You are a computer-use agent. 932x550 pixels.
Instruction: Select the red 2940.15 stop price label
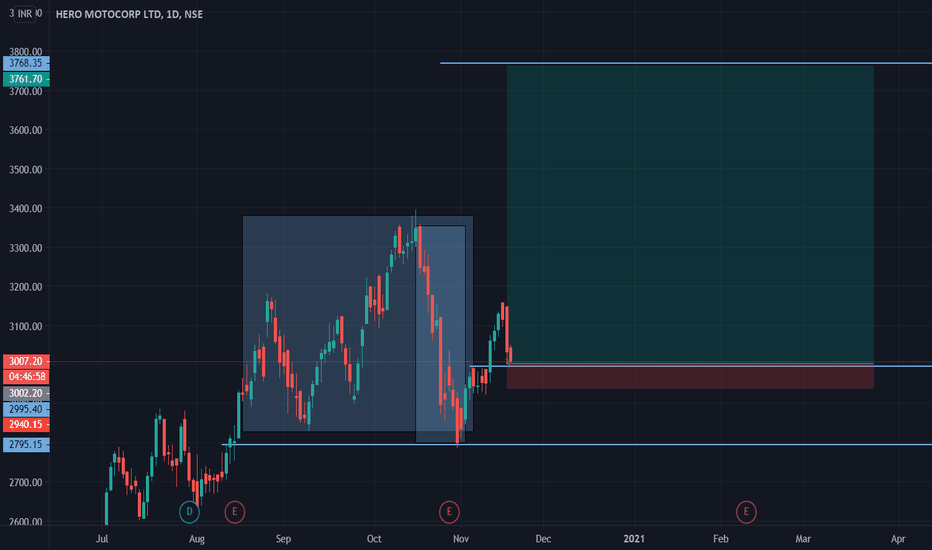tap(26, 425)
